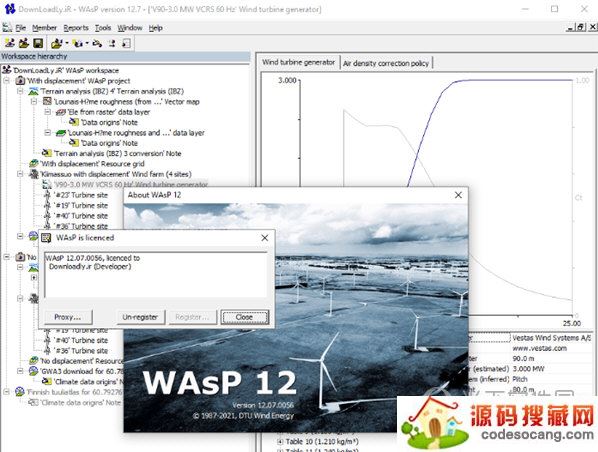Click the Terrain analysis (IBZ) 4 mountain icon
This screenshot has height=452, width=598.
(x=34, y=91)
